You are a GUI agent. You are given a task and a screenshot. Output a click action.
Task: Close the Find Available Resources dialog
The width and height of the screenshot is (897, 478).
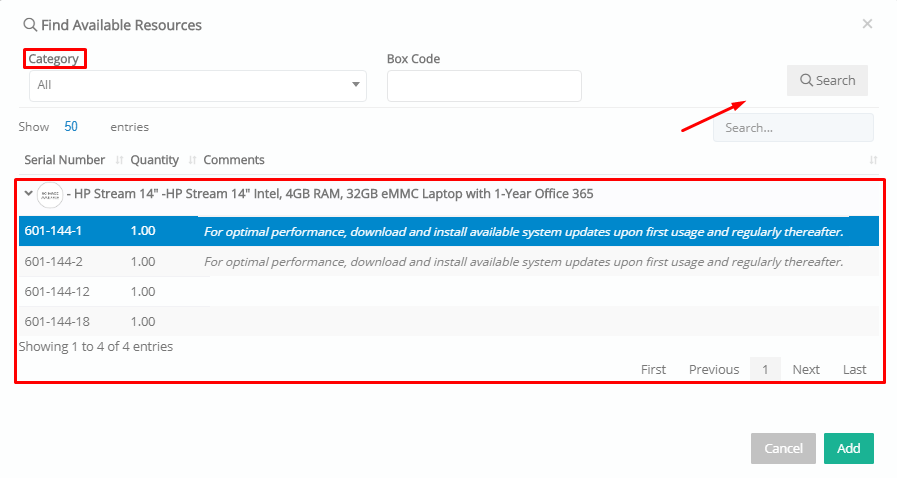(867, 23)
